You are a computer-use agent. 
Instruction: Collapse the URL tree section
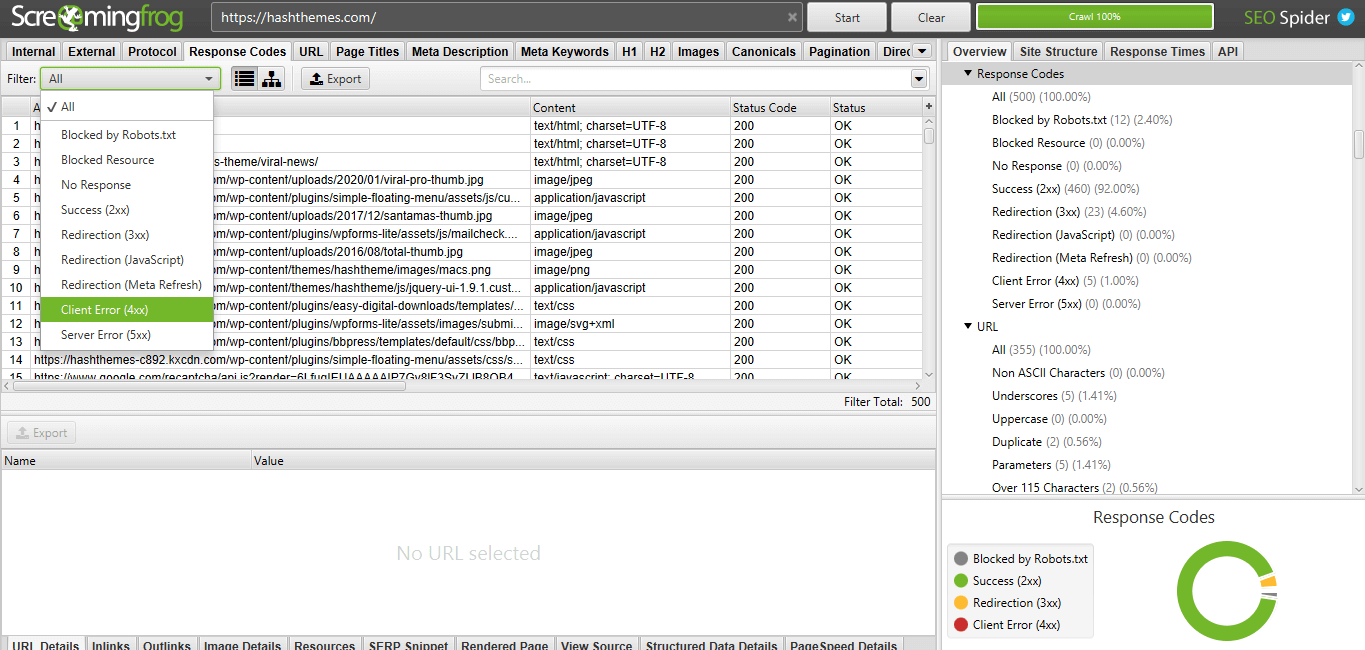pos(969,326)
